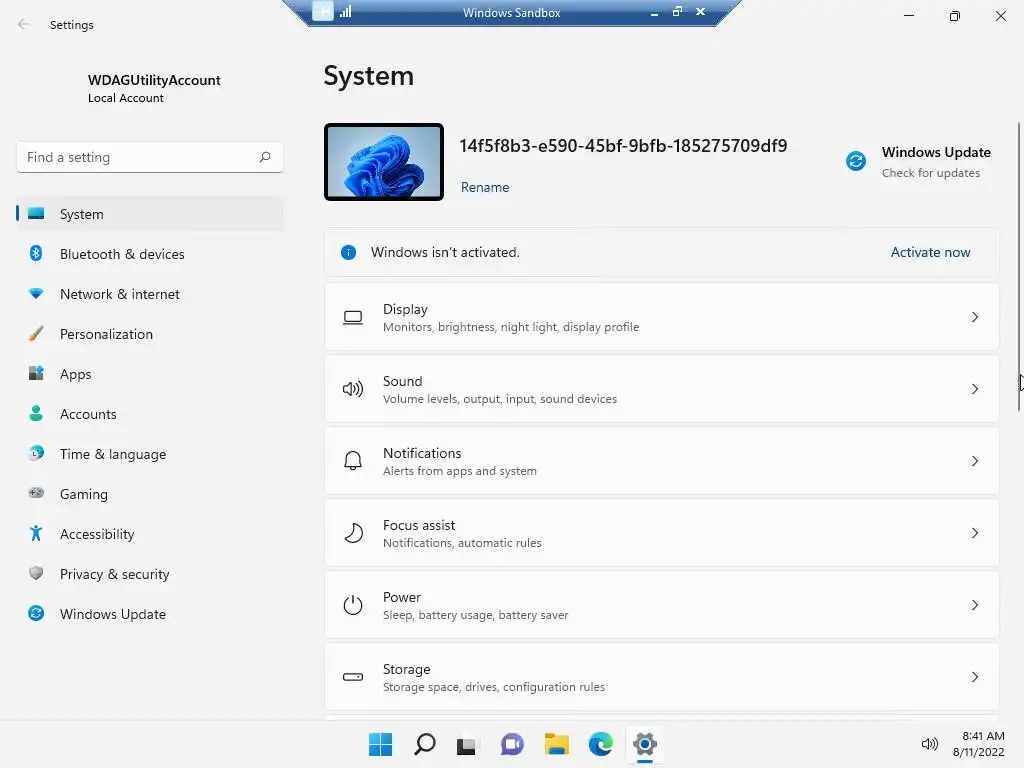The image size is (1024, 768).
Task: Click the device name 14f5f8b3-e590 text
Action: pyautogui.click(x=623, y=146)
